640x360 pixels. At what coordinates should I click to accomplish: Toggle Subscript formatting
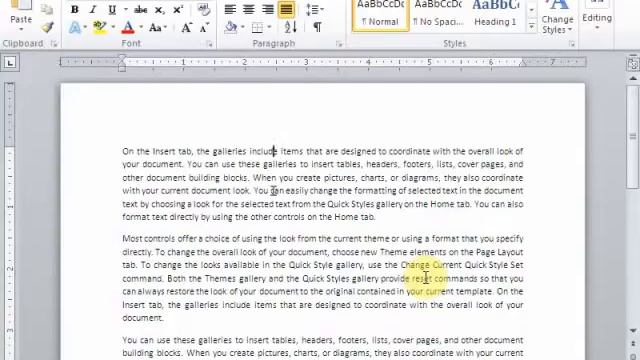159,10
